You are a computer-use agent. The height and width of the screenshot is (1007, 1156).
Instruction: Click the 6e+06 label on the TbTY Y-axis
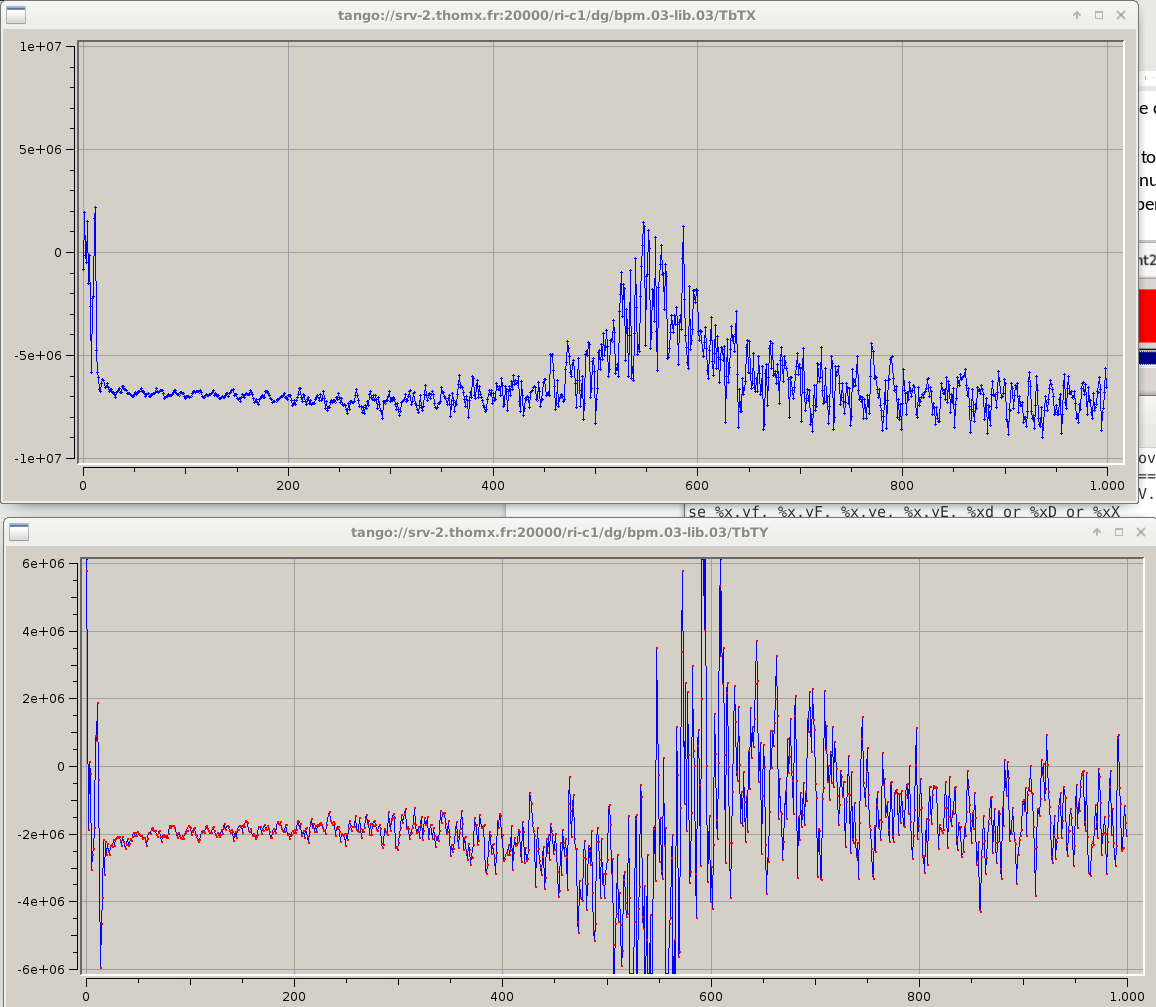(43, 563)
